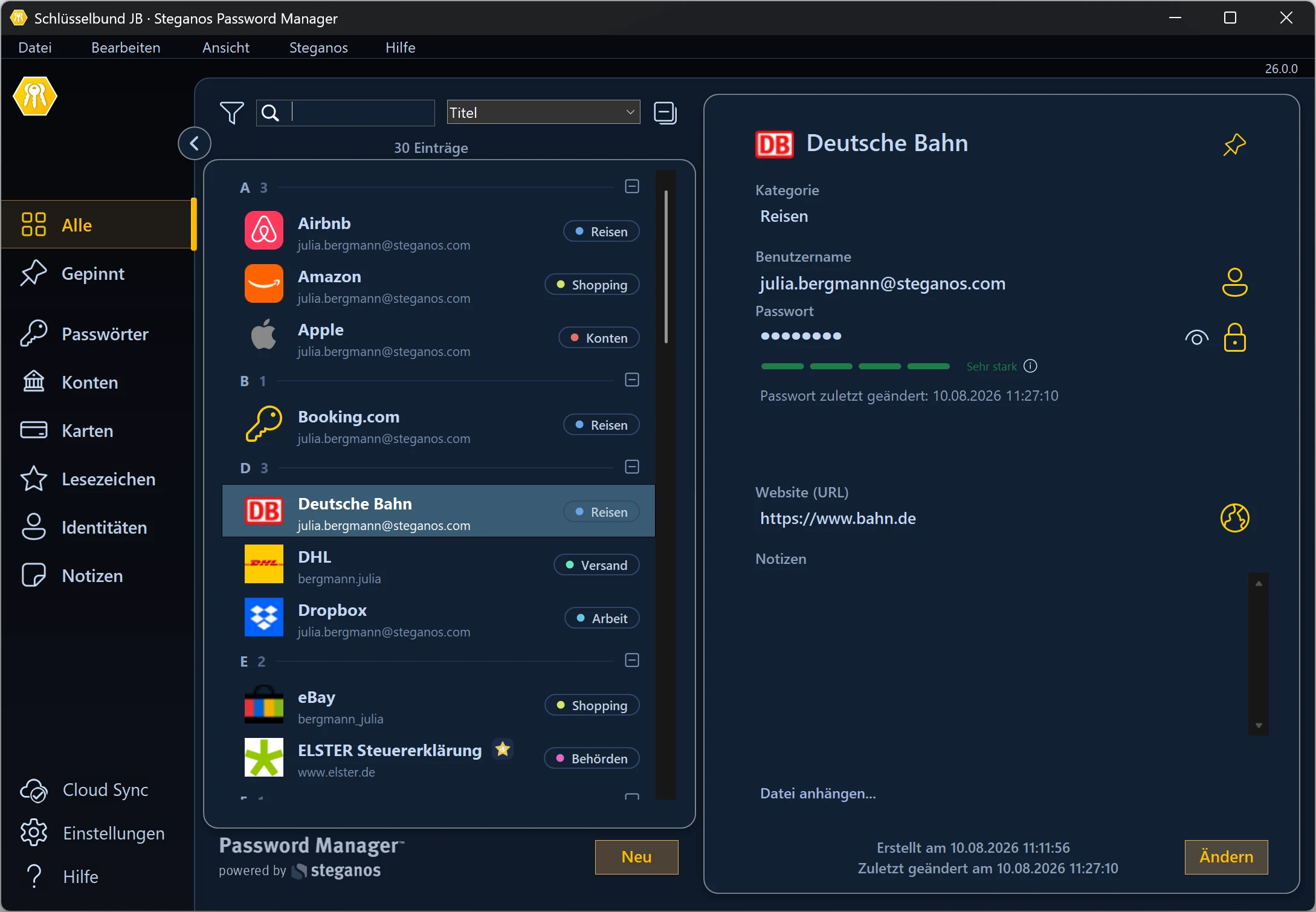
Task: Click Konten tag on Apple
Action: tap(599, 338)
